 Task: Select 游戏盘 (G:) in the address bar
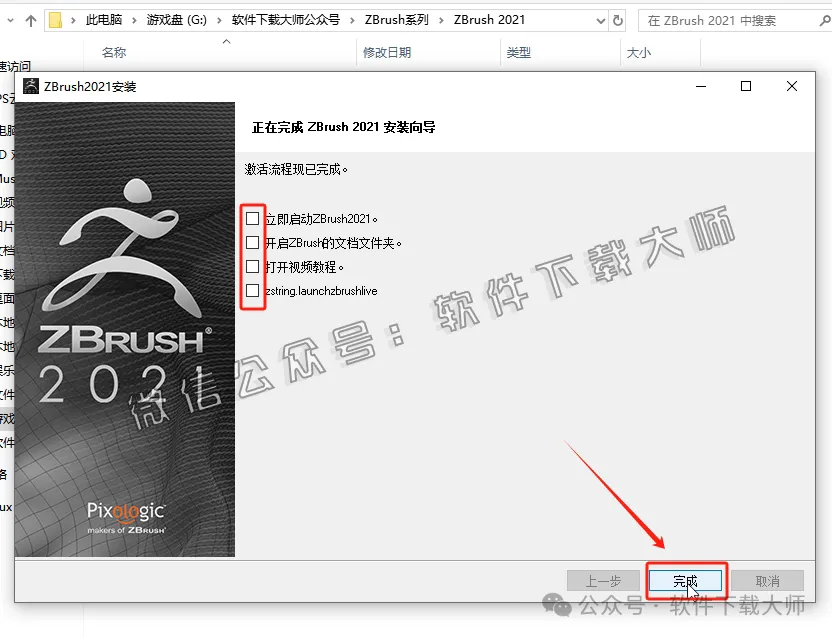pos(175,19)
